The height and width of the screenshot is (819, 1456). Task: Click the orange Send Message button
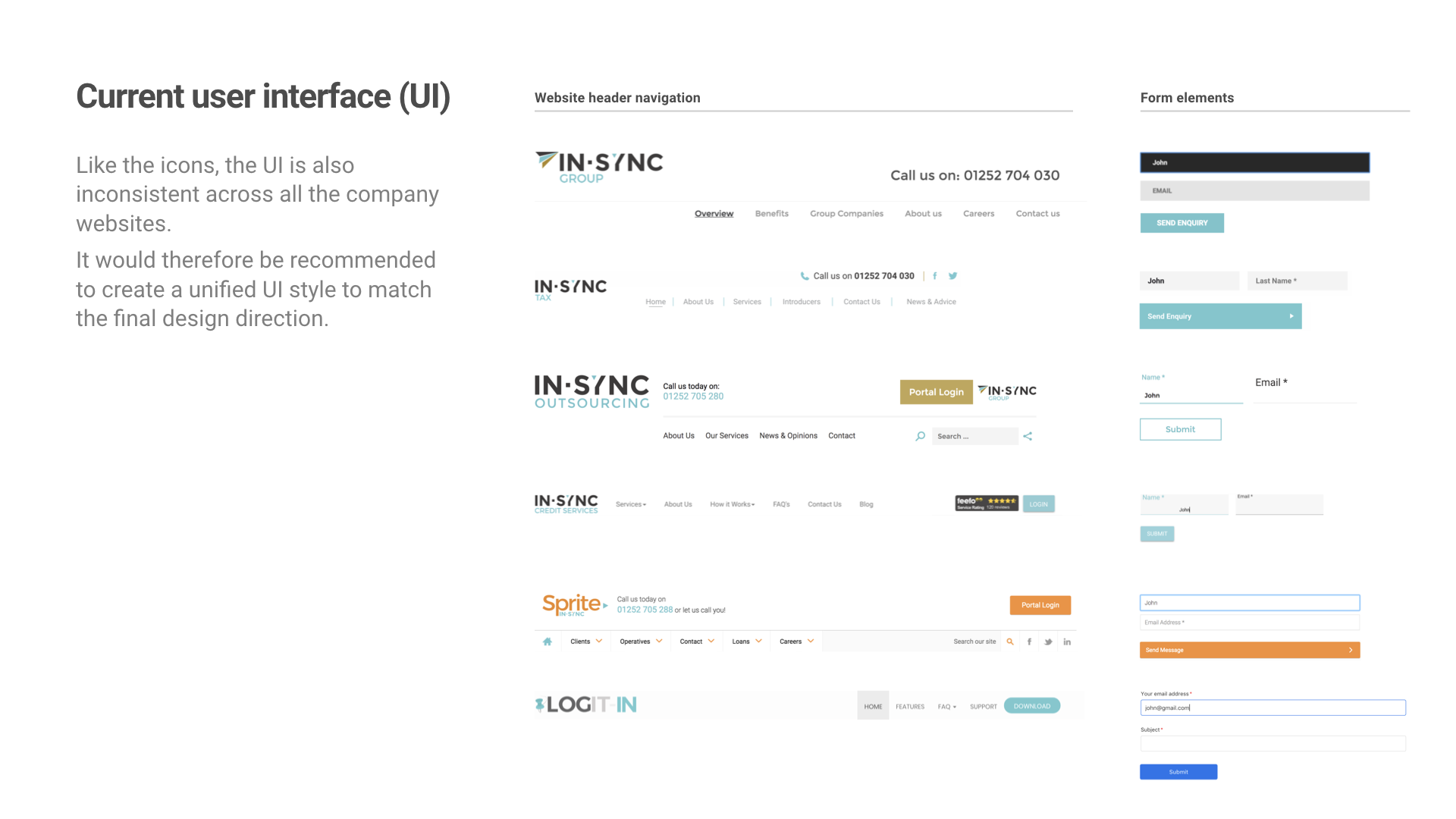(x=1249, y=650)
